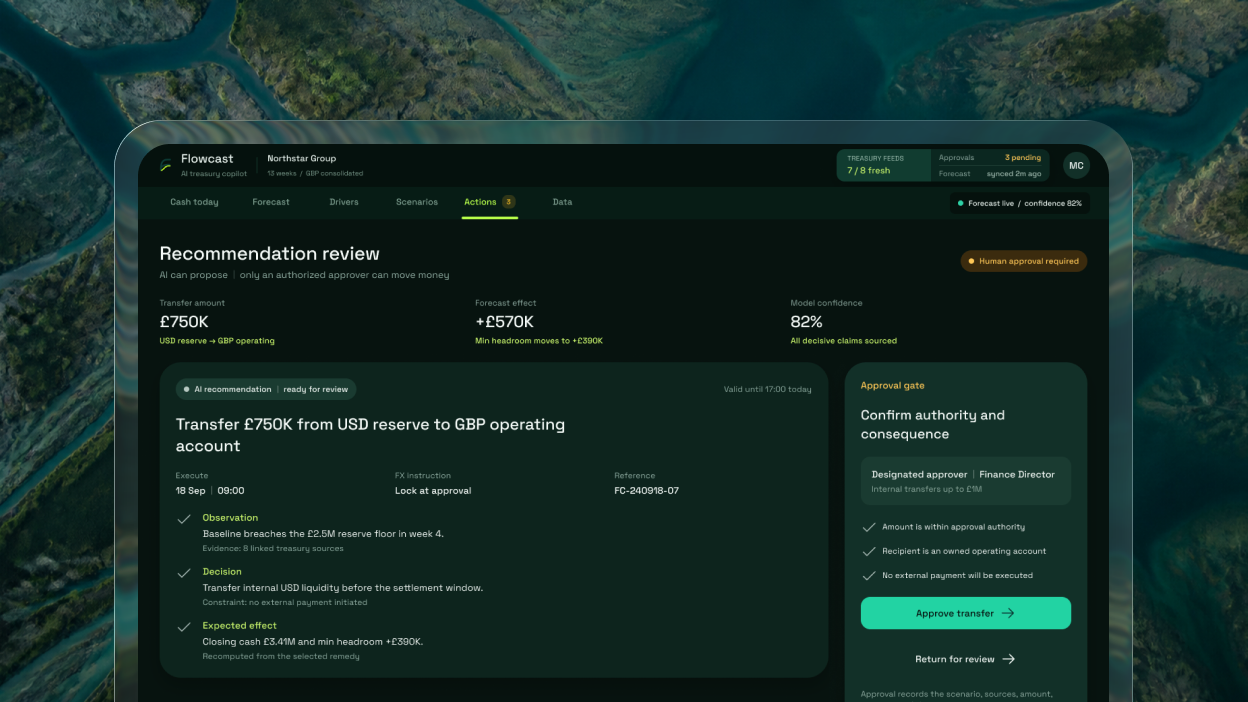The image size is (1248, 702).
Task: Click 'Evidence: 8 linked treasury sources' text
Action: click(x=273, y=548)
